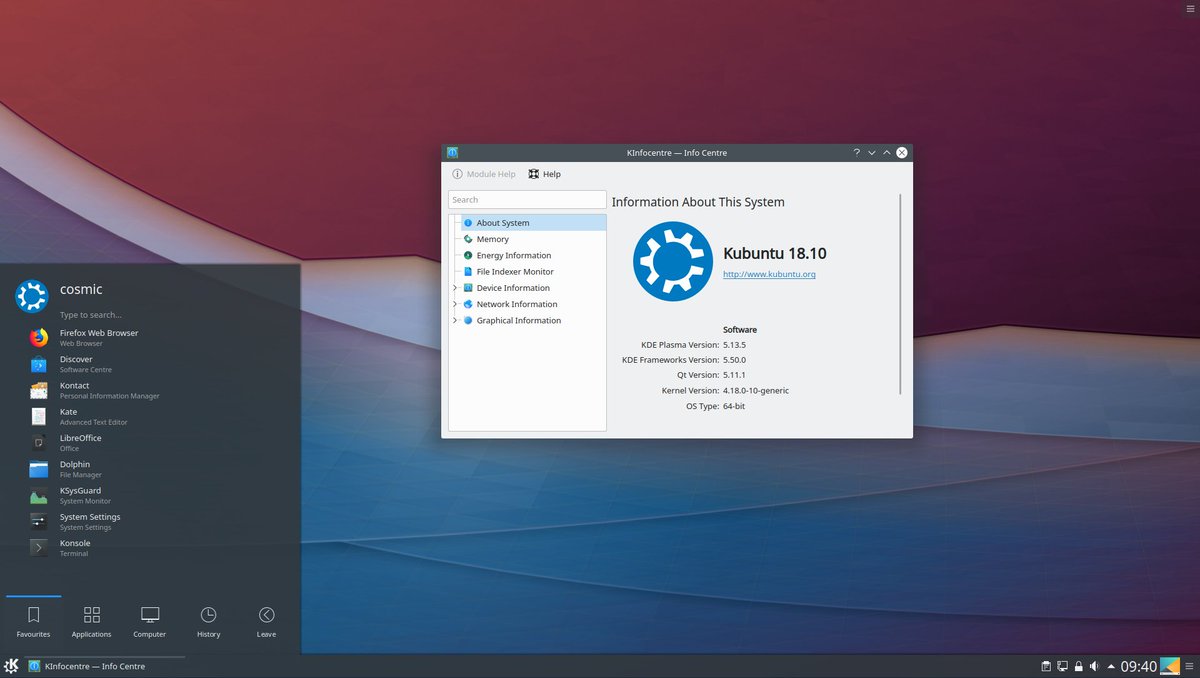This screenshot has width=1200, height=678.
Task: Open the panel settings hamburger icon
Action: (x=1190, y=666)
